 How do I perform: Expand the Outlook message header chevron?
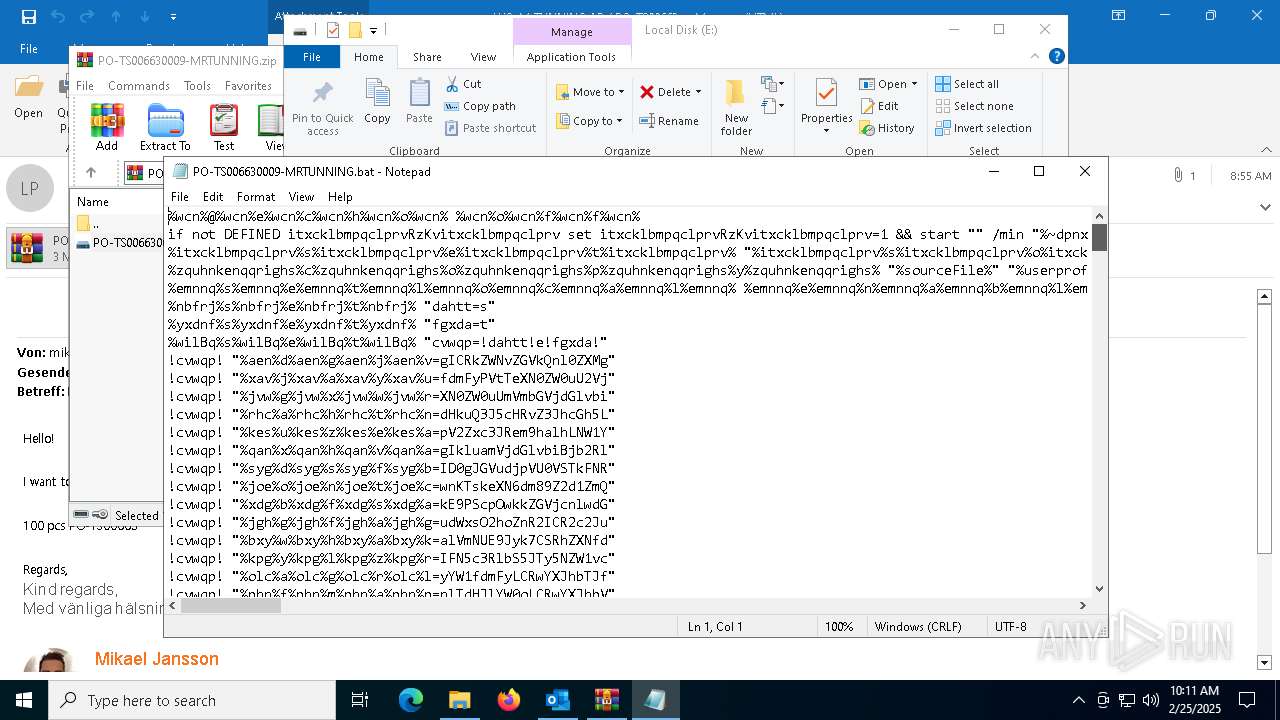1264,207
